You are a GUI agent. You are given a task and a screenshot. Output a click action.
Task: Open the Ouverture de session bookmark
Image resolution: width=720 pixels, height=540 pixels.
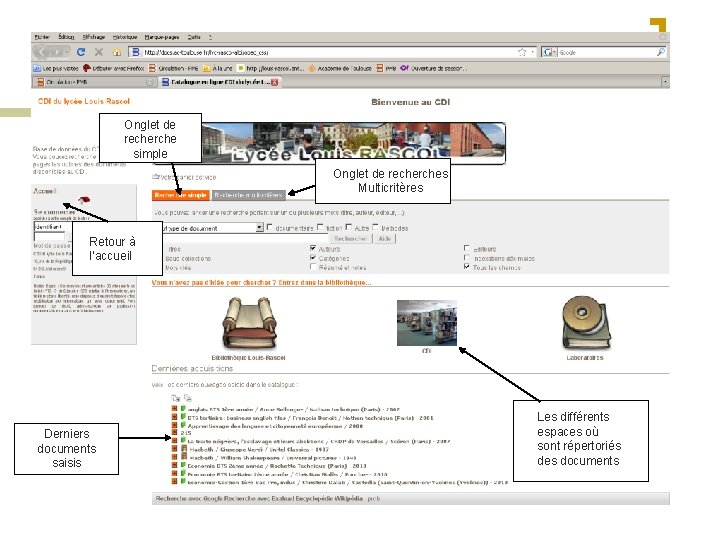click(x=433, y=68)
